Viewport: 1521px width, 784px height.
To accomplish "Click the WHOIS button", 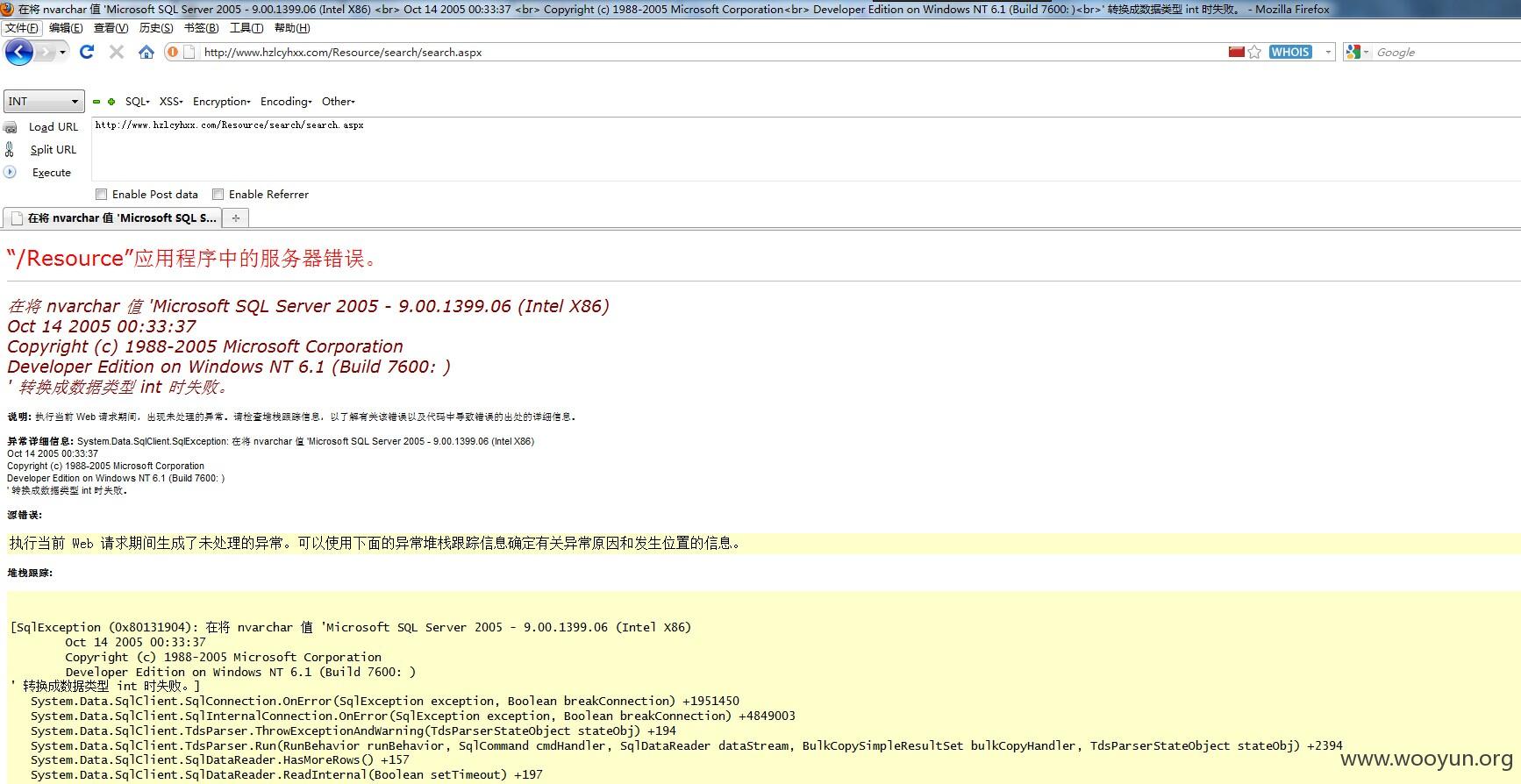I will pos(1290,52).
